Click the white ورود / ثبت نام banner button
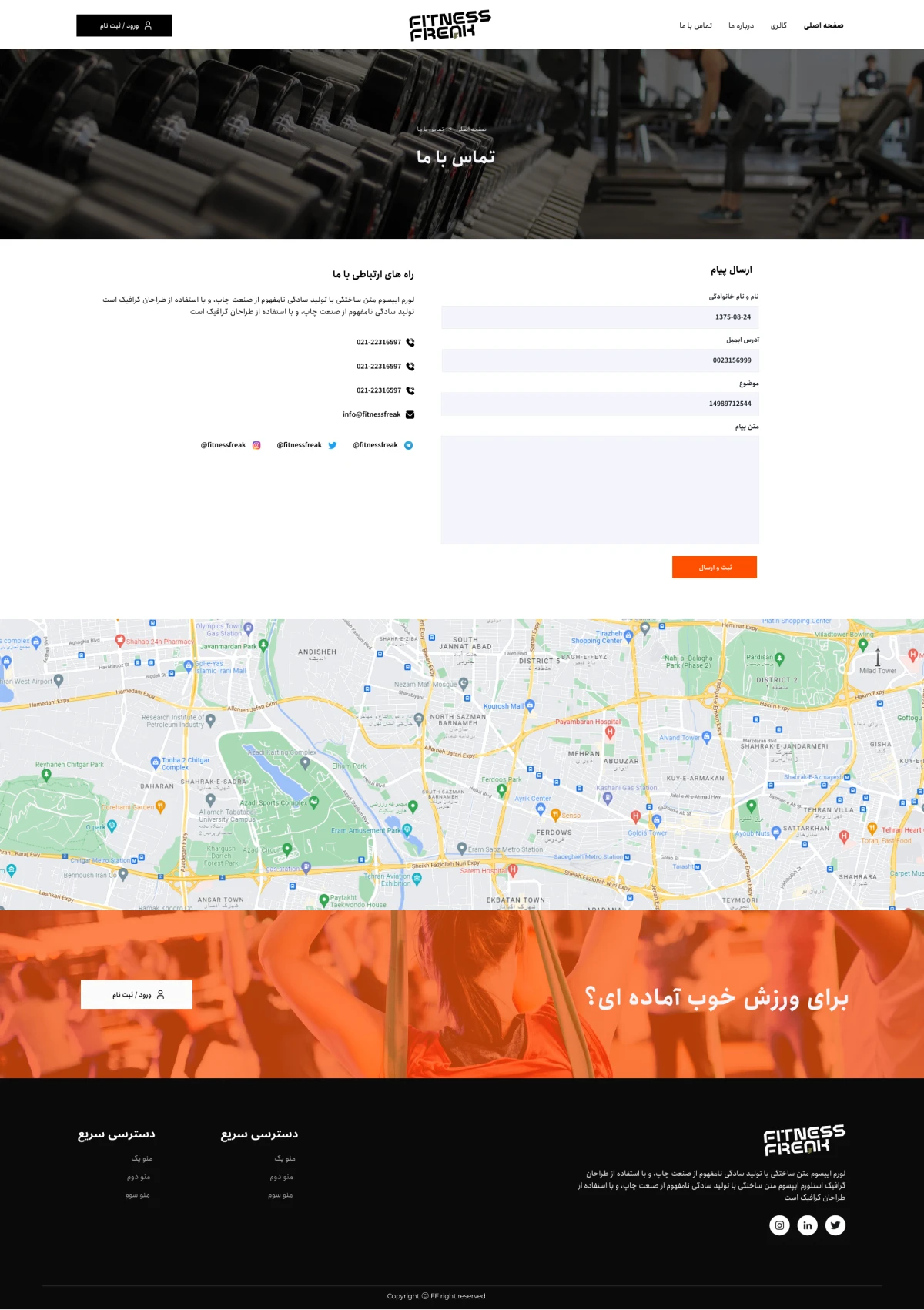Screen dimensions: 924x1310 click(x=137, y=994)
